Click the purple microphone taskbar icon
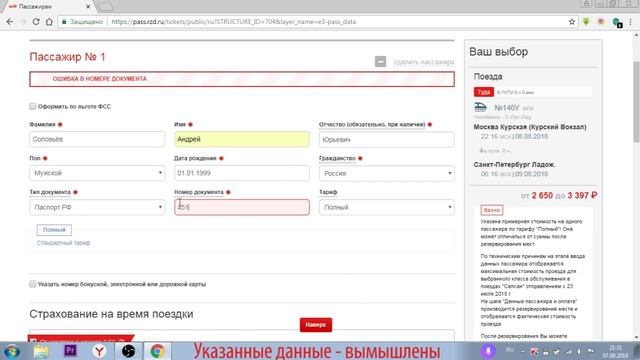Viewport: 640px width, 360px height. [488, 351]
